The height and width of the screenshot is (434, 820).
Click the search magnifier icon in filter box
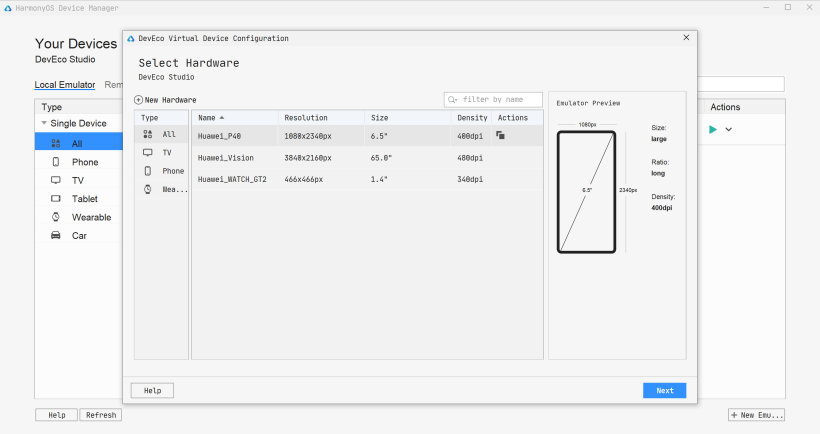(x=452, y=100)
